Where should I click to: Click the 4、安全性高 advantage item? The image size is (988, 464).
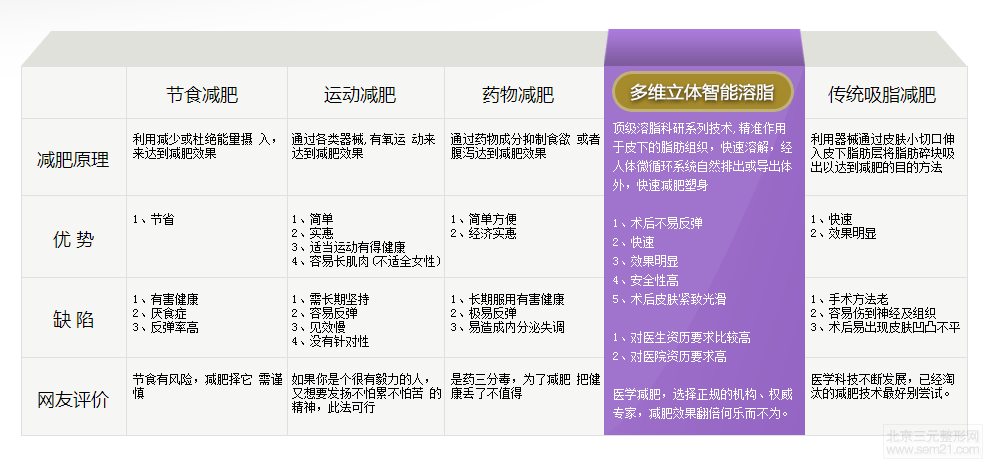pos(645,281)
